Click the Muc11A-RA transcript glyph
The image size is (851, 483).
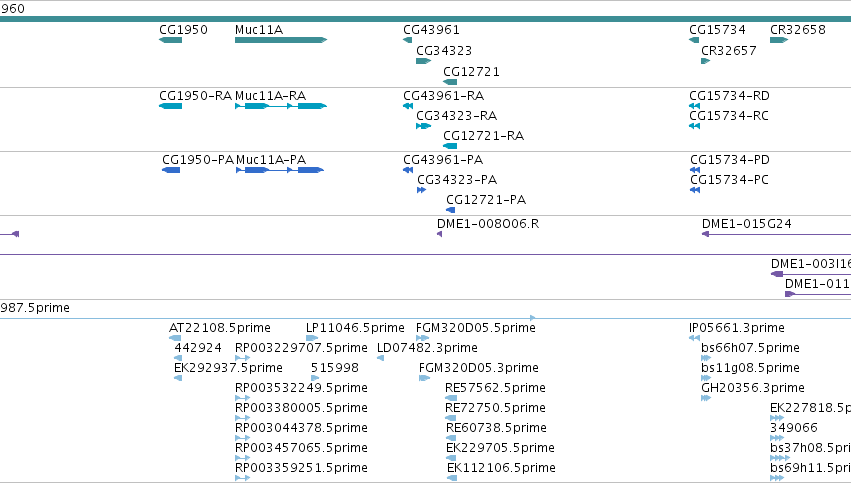coord(281,106)
